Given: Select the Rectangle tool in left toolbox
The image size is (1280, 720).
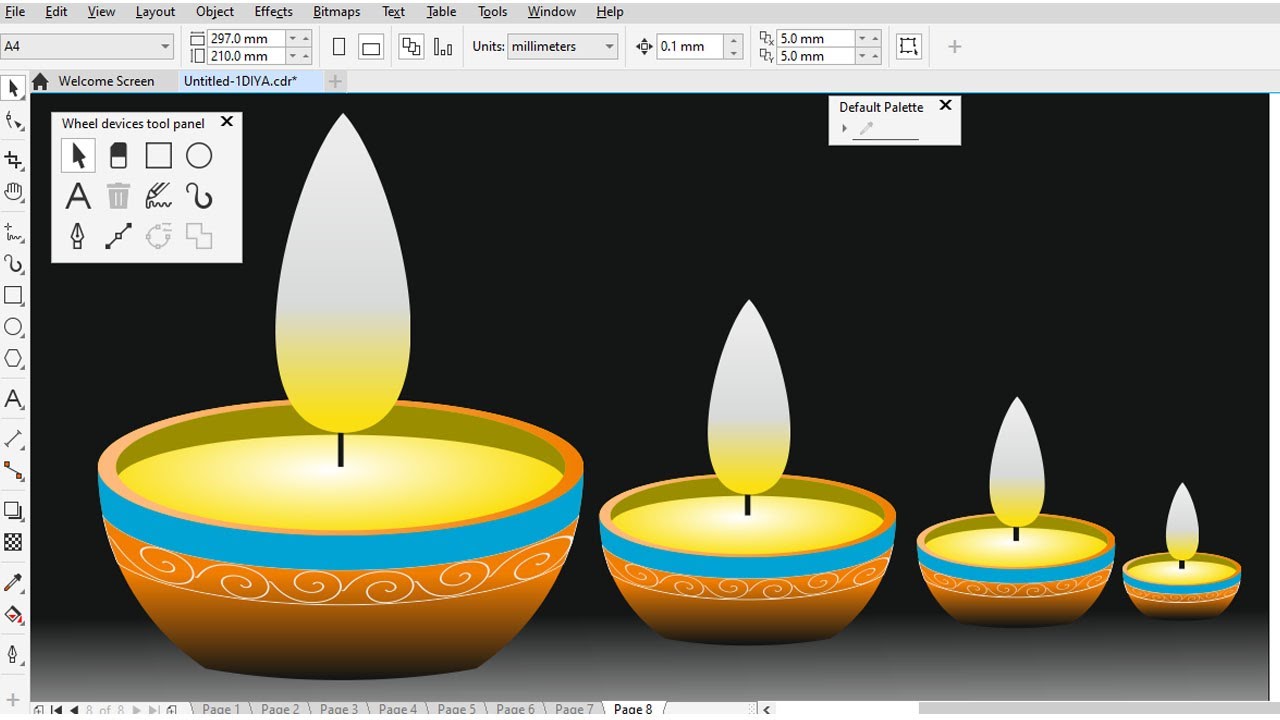Looking at the screenshot, I should tap(13, 296).
